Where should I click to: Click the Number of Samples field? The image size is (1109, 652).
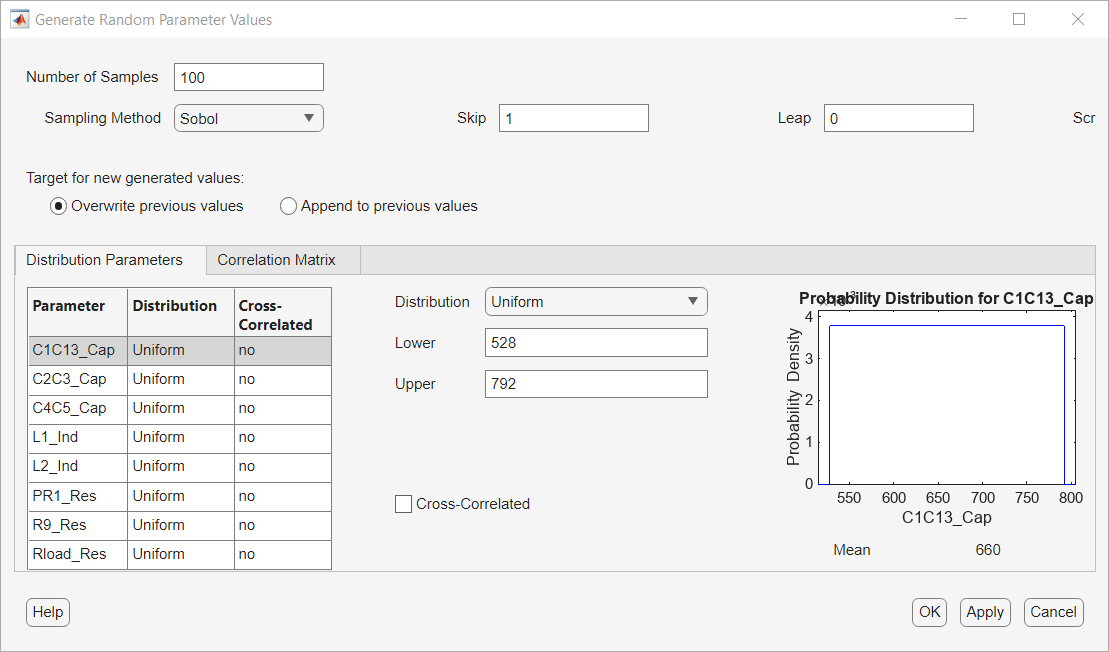tap(249, 77)
